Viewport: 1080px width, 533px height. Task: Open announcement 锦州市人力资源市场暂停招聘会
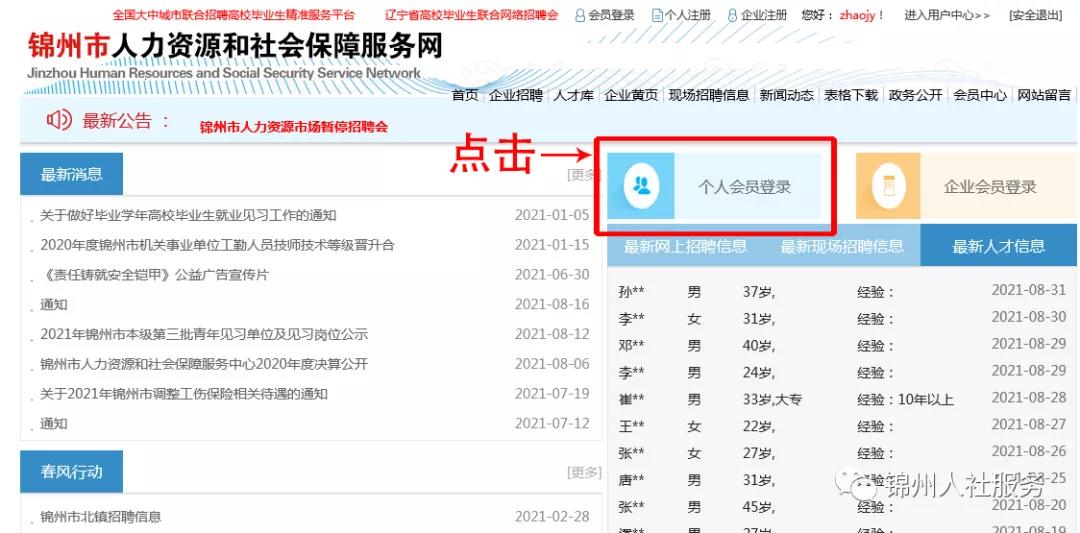tap(294, 127)
